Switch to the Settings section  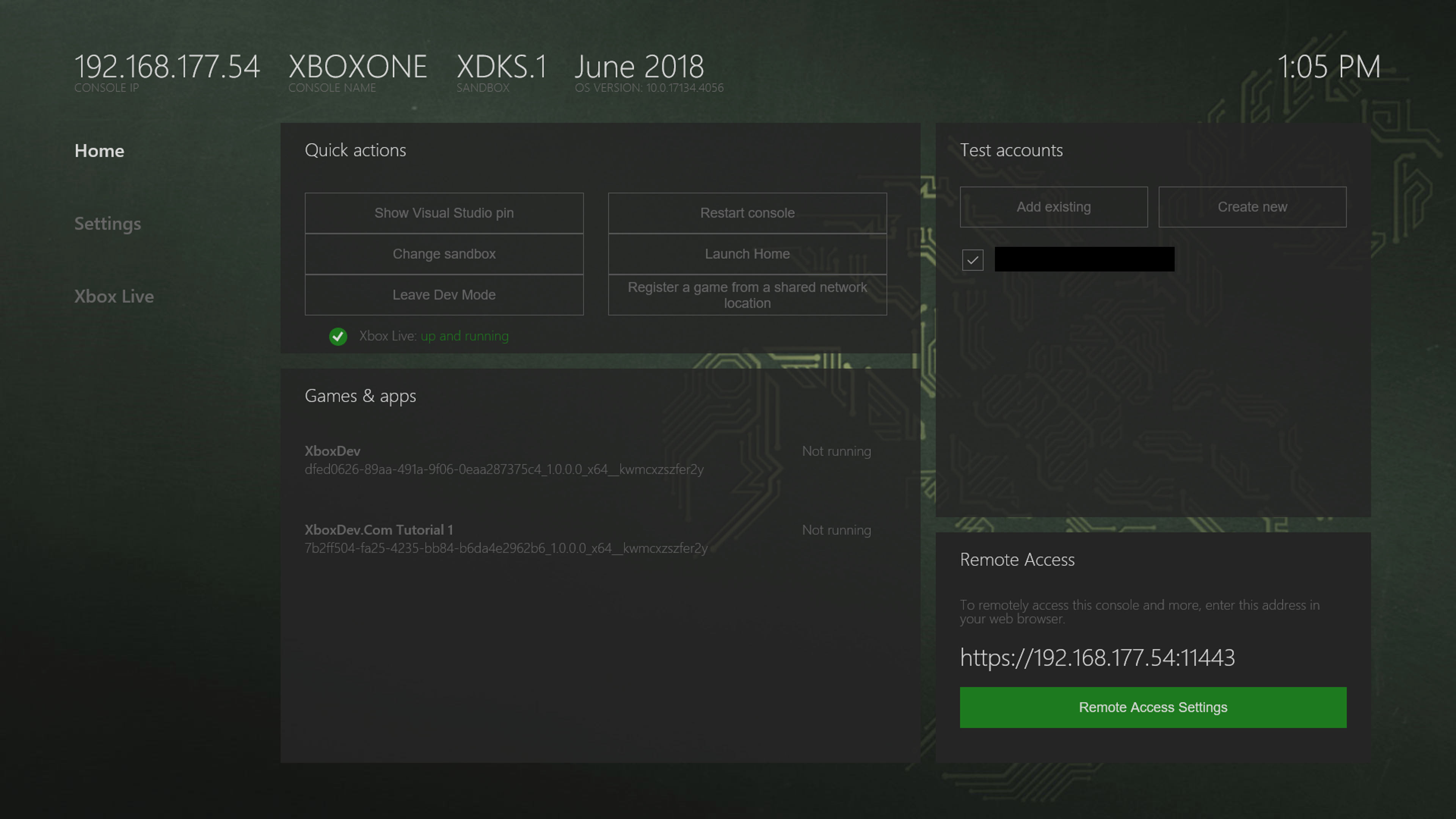pyautogui.click(x=107, y=223)
